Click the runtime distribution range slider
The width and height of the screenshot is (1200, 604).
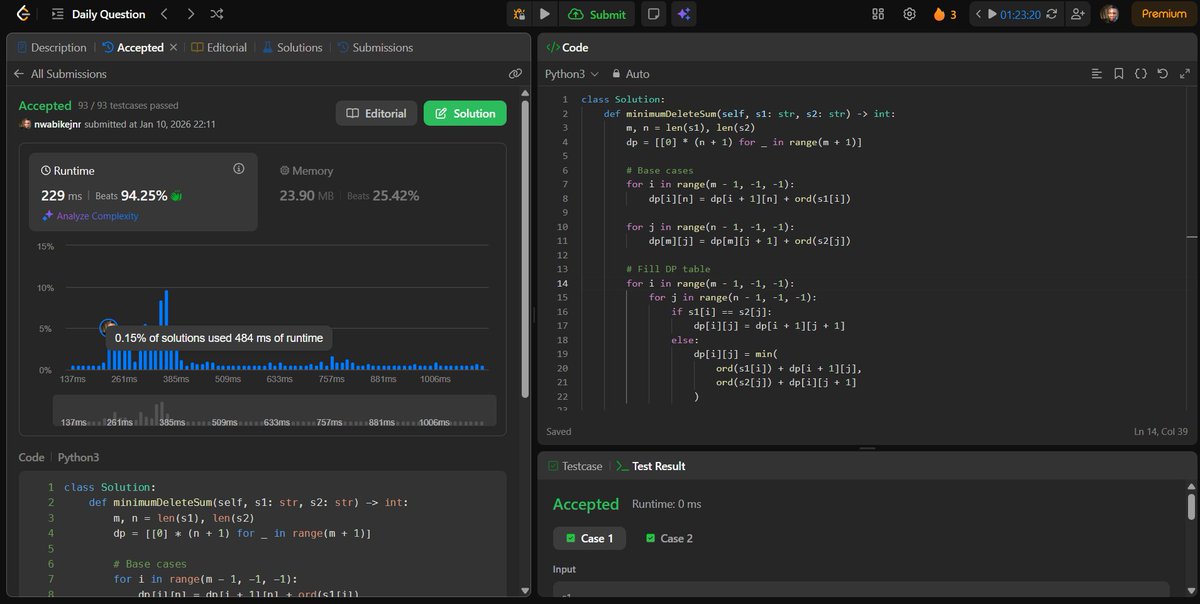274,411
